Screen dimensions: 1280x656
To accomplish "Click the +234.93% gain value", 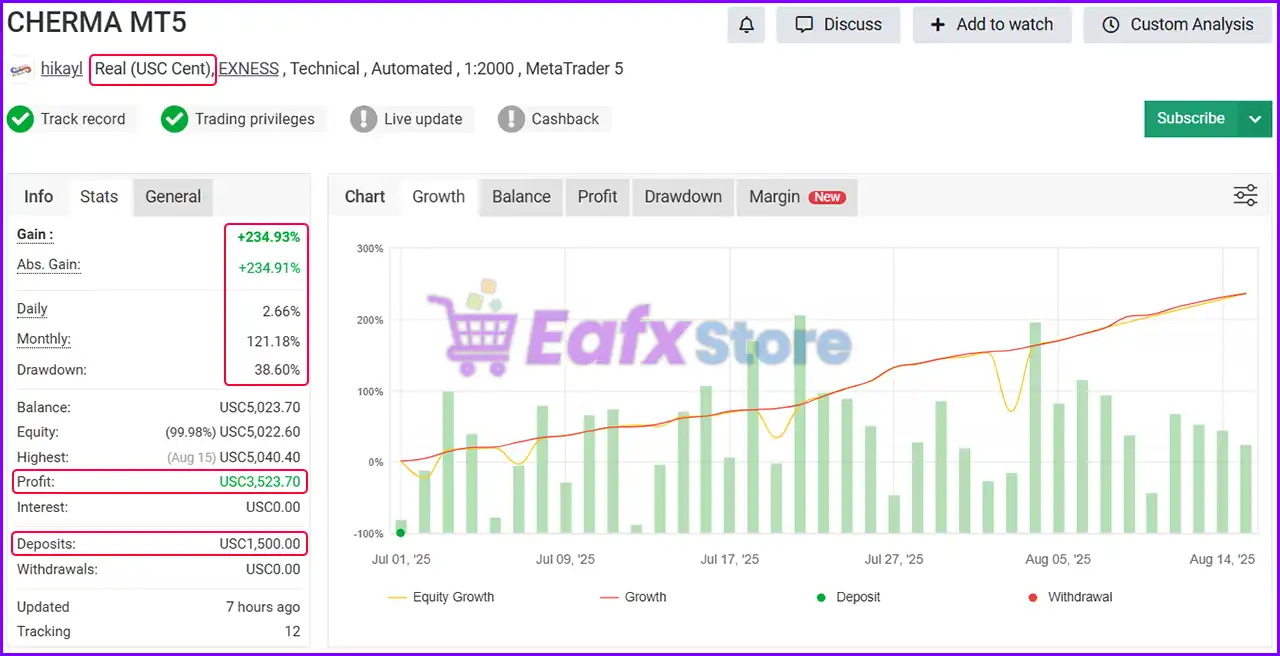I will coord(268,237).
